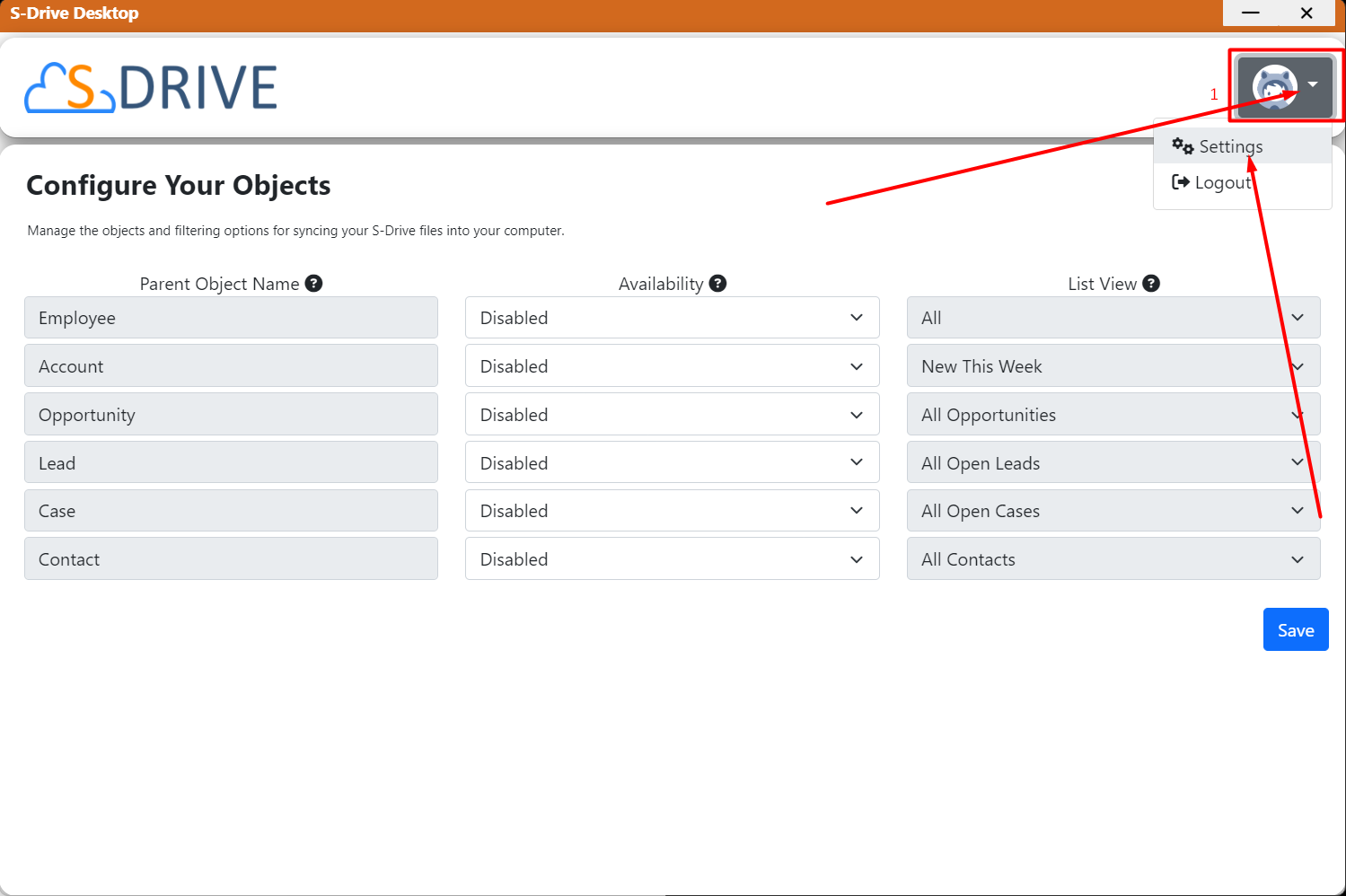
Task: Click the user avatar icon in header
Action: pos(1274,86)
